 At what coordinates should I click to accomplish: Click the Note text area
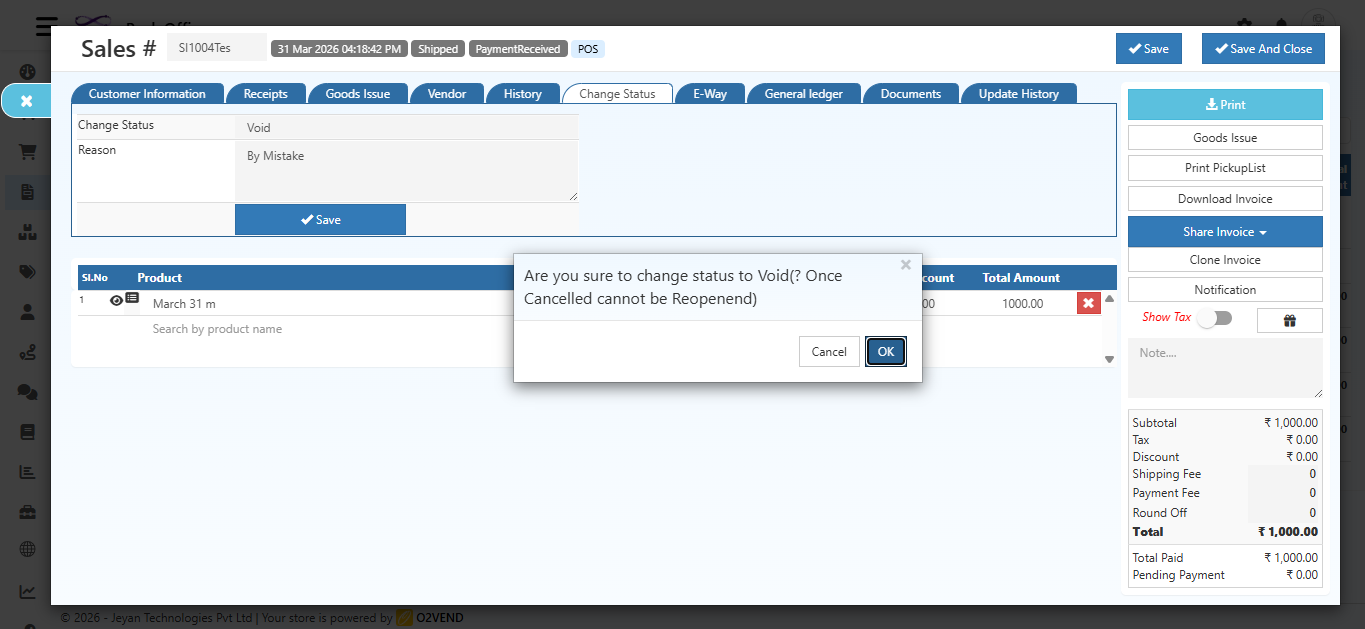[1224, 369]
